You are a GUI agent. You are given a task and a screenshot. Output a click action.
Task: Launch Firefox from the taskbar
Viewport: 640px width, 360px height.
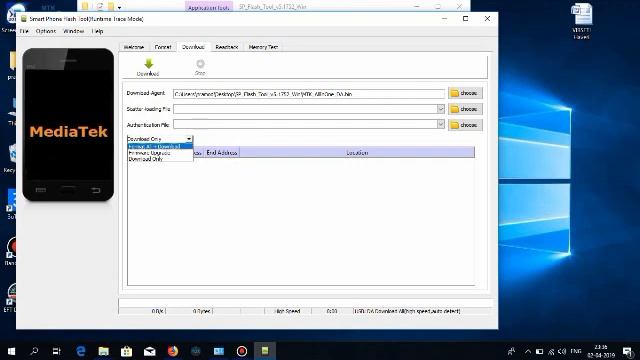pyautogui.click(x=173, y=351)
